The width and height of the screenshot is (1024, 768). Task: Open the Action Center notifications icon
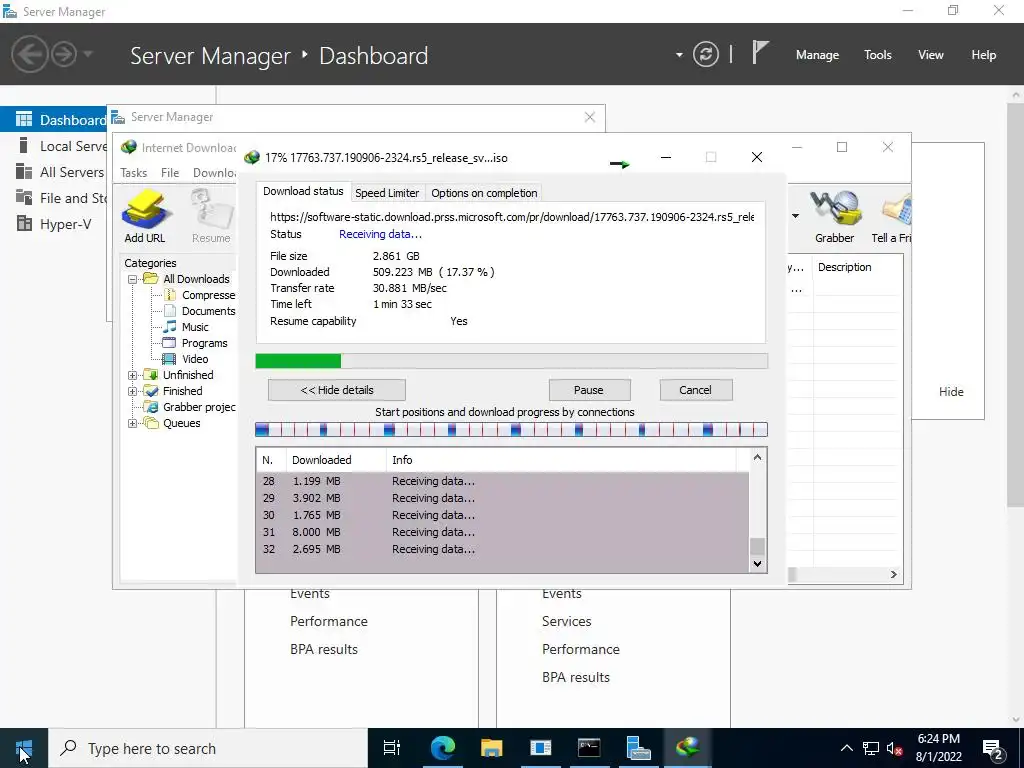pos(993,748)
